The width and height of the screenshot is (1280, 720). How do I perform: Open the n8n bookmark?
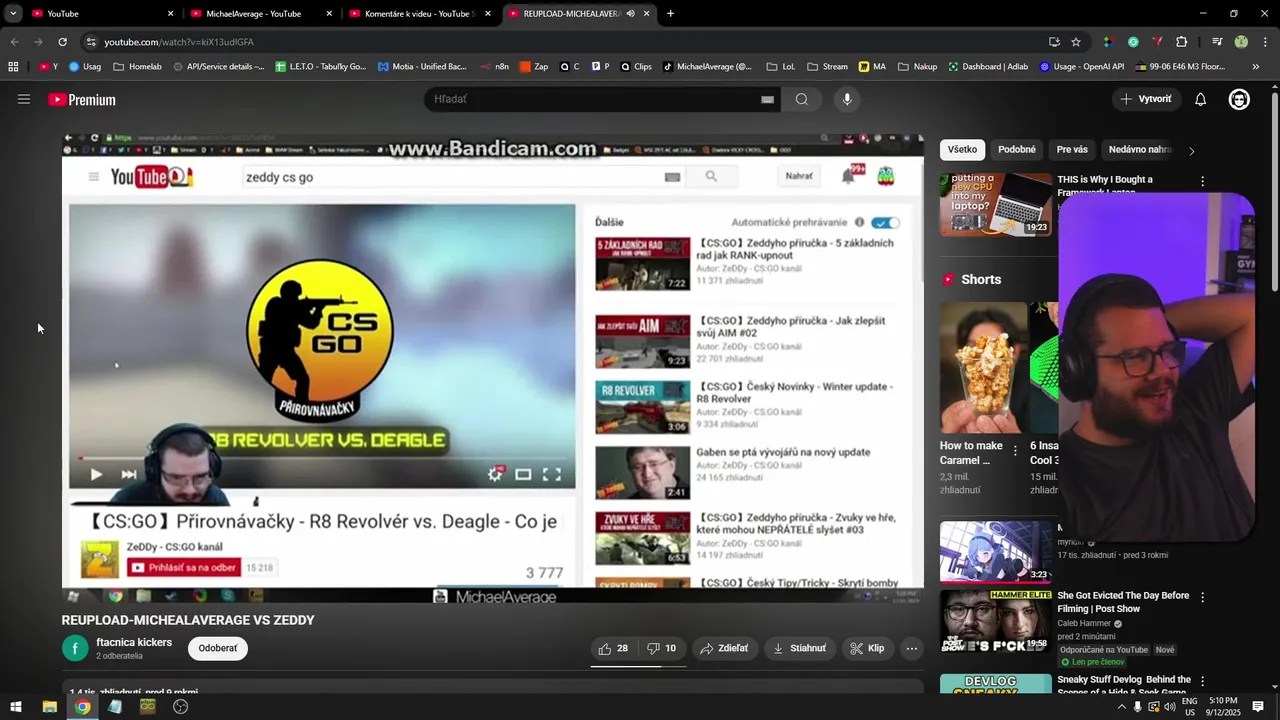point(494,67)
